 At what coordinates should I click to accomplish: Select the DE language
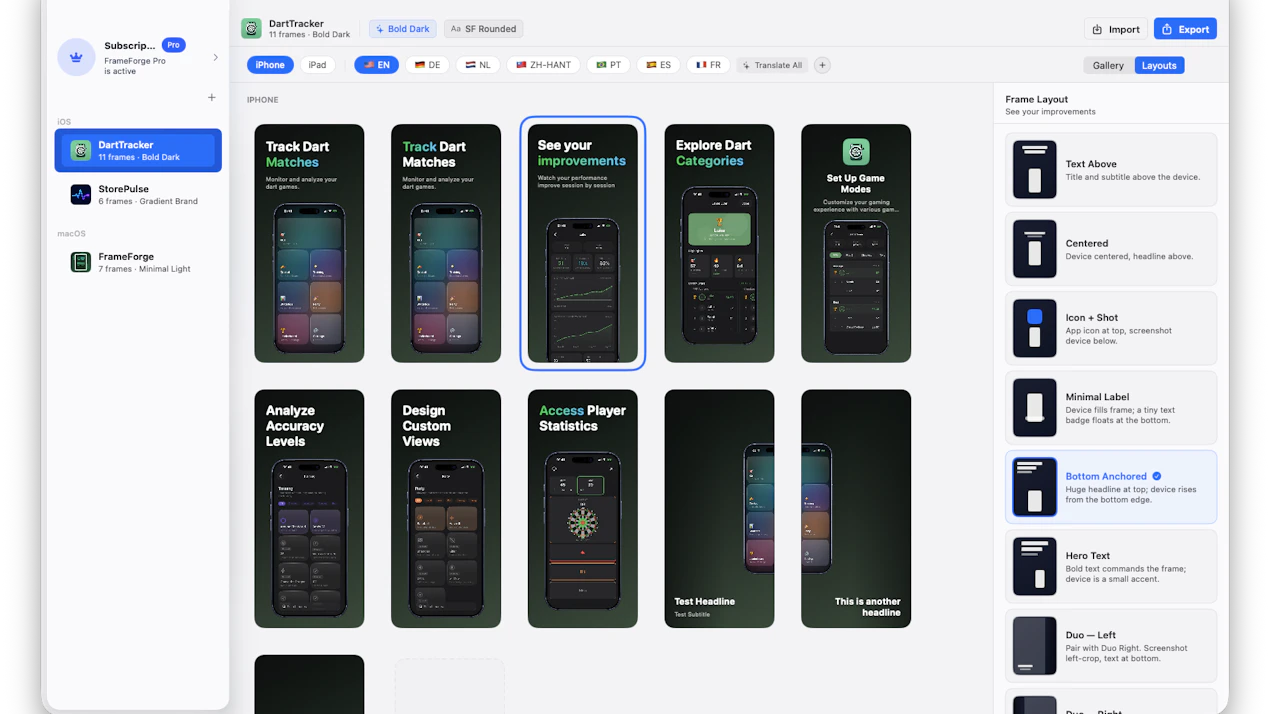(427, 65)
